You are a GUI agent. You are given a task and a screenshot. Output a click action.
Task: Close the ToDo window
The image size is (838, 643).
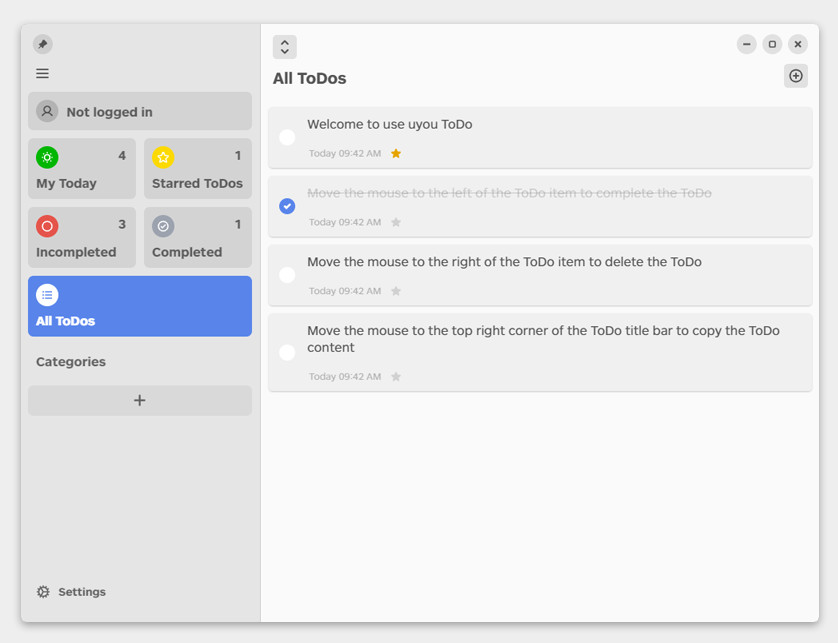(798, 44)
